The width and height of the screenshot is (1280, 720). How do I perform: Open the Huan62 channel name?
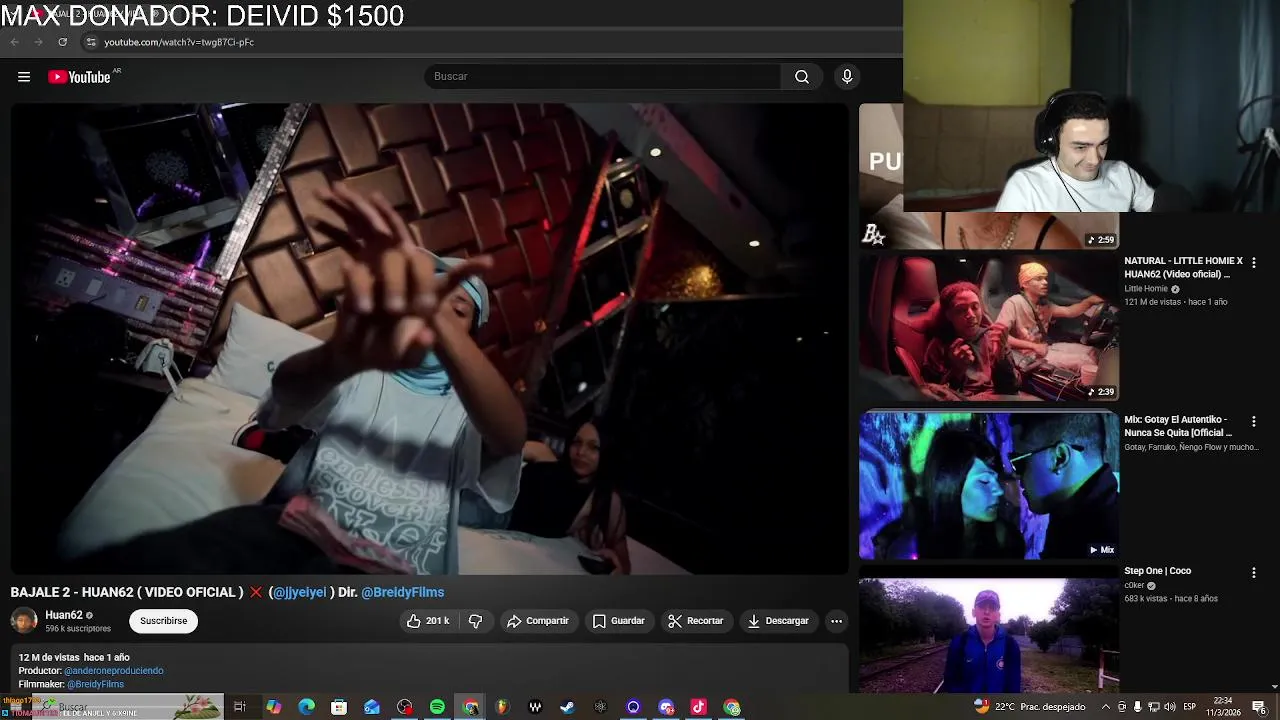tap(64, 615)
